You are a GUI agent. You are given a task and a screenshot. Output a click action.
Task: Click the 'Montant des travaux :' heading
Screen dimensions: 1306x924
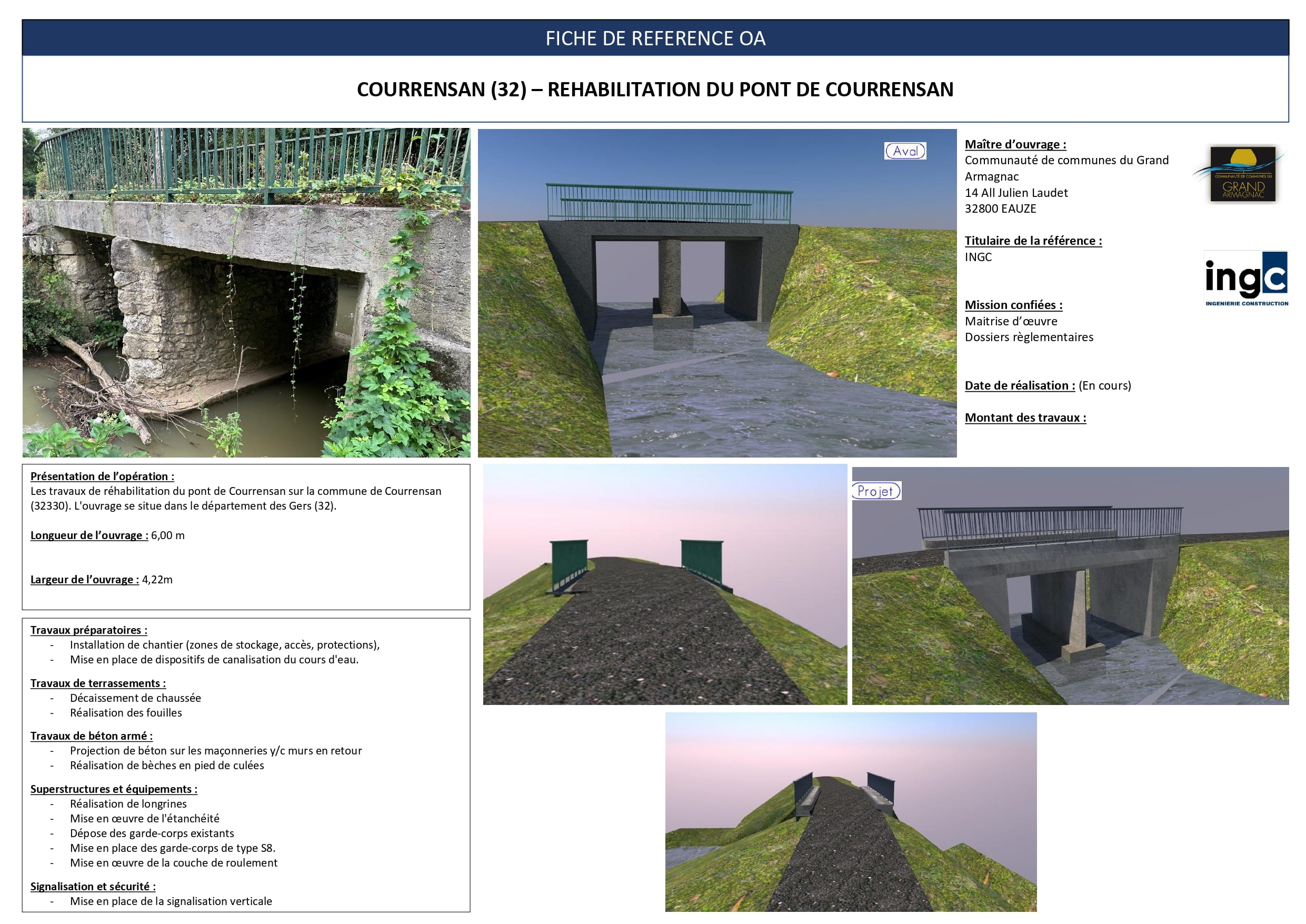(1025, 418)
